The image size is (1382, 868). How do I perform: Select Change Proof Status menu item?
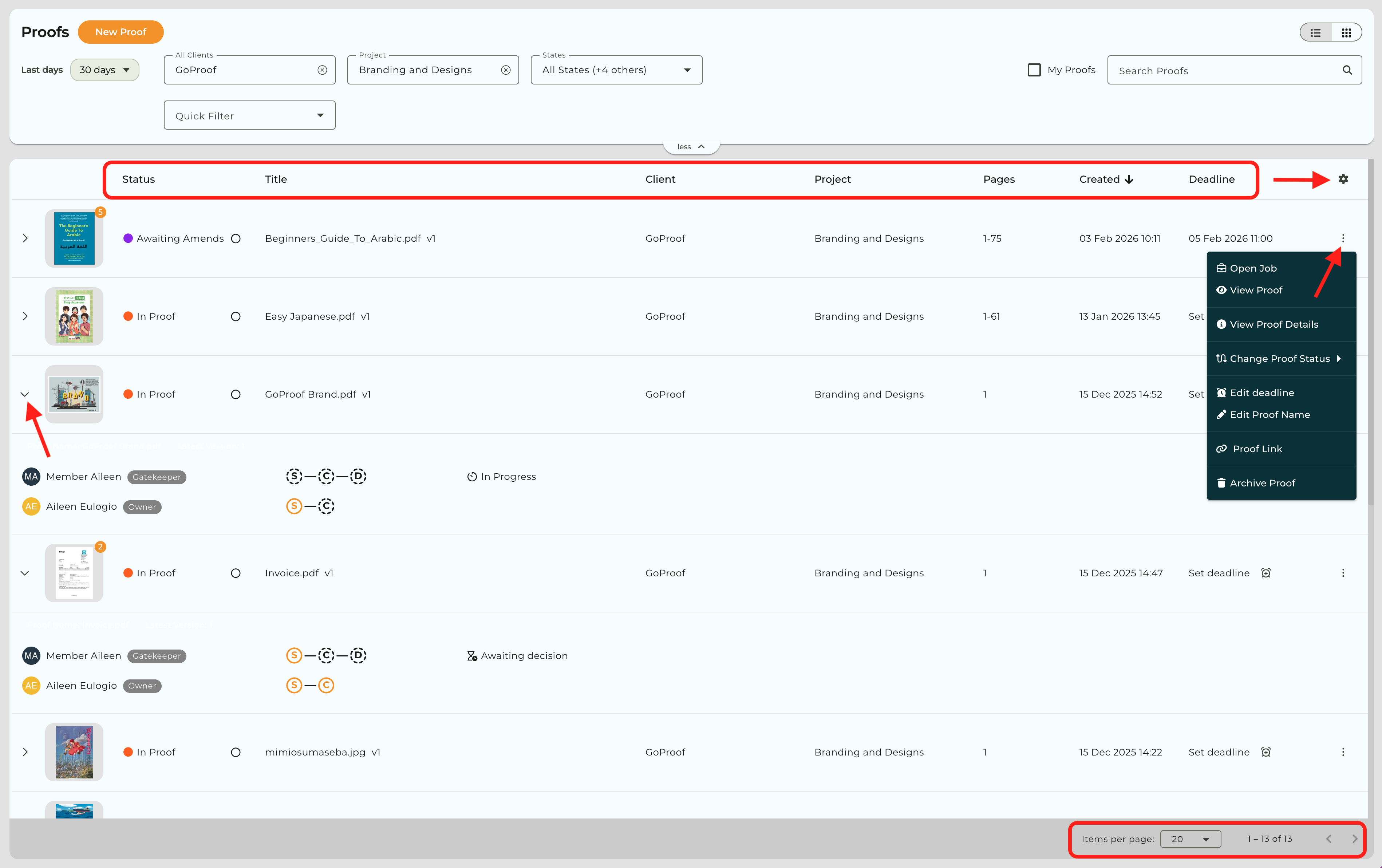tap(1279, 358)
